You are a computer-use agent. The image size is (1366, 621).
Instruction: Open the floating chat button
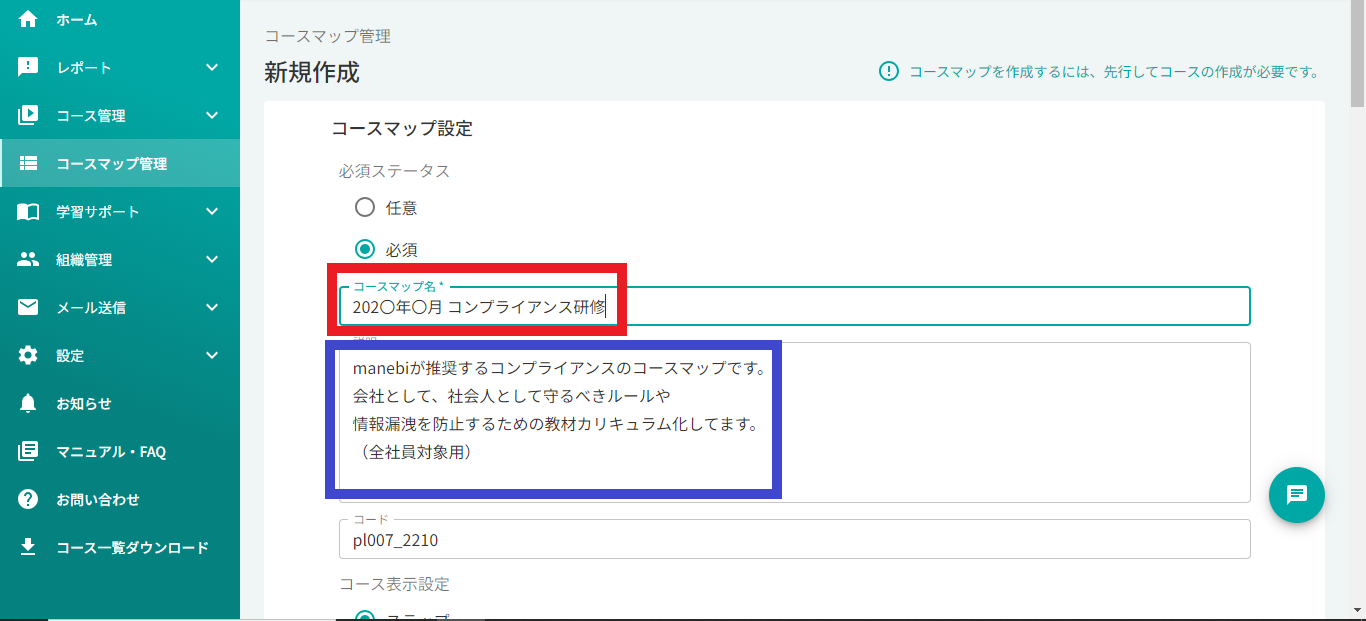click(x=1297, y=494)
